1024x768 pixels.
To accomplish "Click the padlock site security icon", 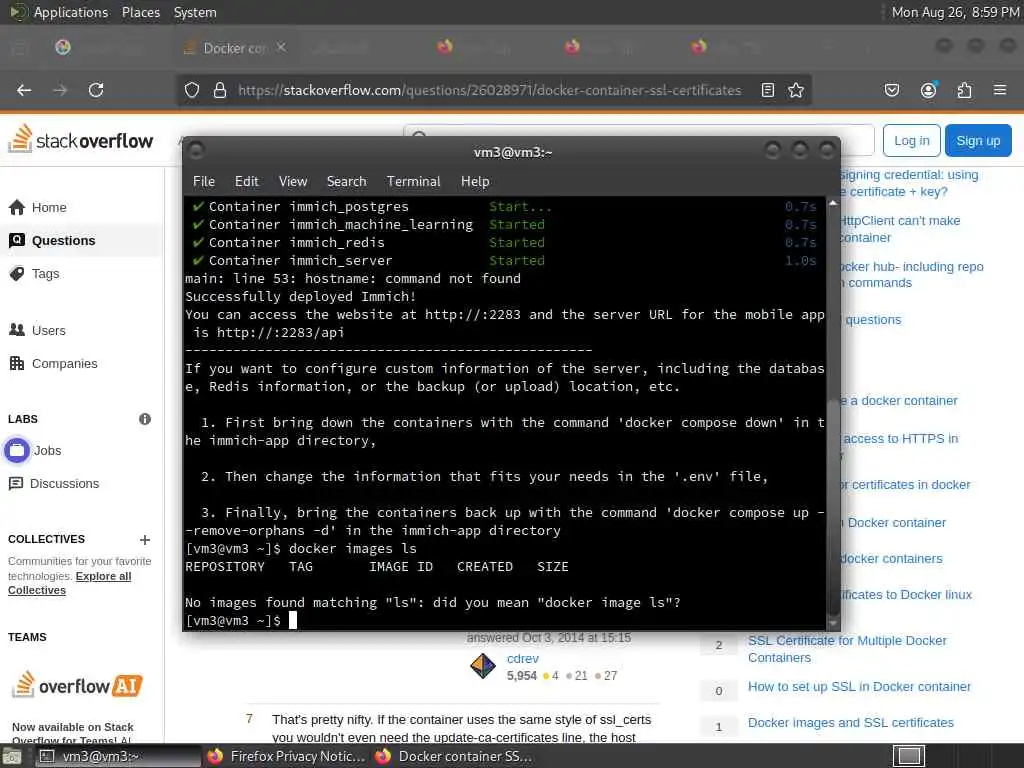I will (220, 90).
